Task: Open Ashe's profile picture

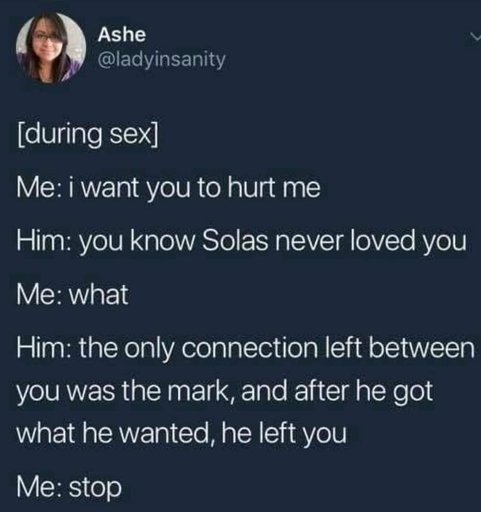Action: click(x=51, y=48)
